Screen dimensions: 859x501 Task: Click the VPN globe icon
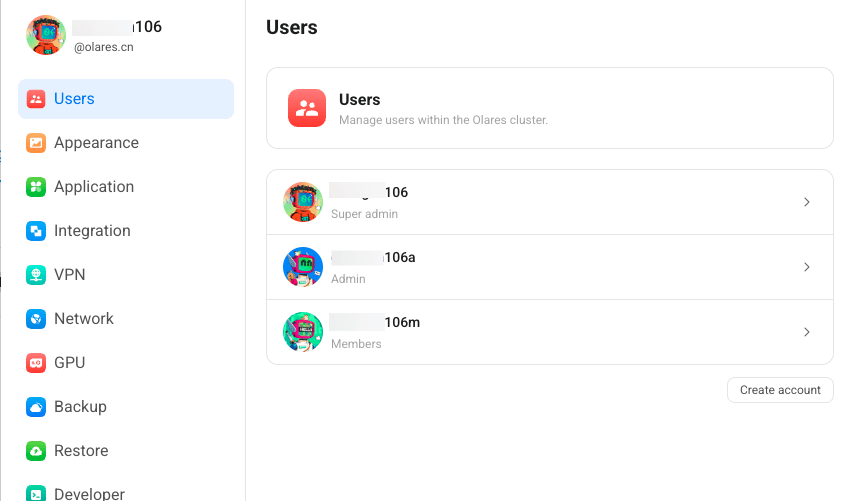coord(36,275)
